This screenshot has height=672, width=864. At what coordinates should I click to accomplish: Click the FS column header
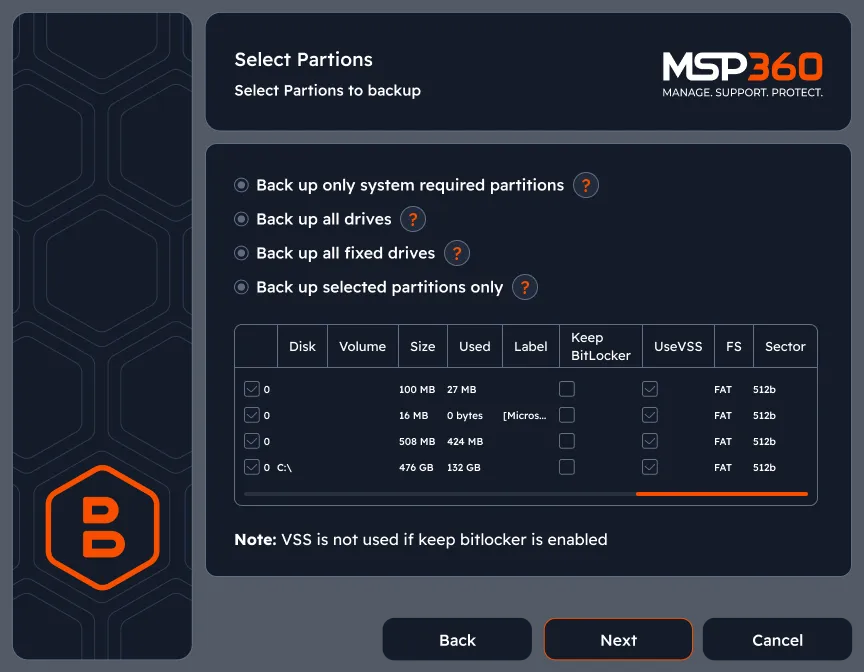pos(733,346)
